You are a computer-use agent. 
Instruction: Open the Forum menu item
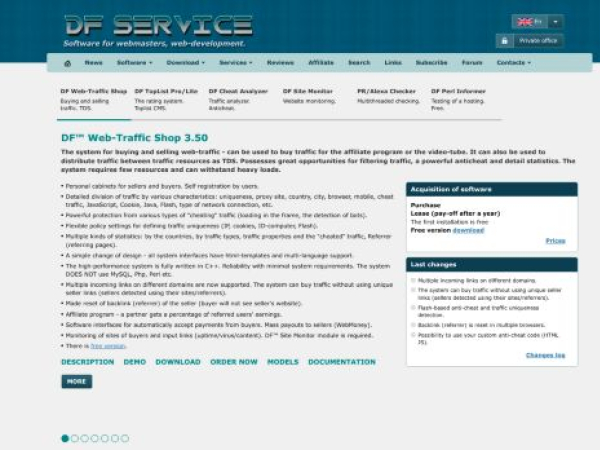tap(472, 62)
